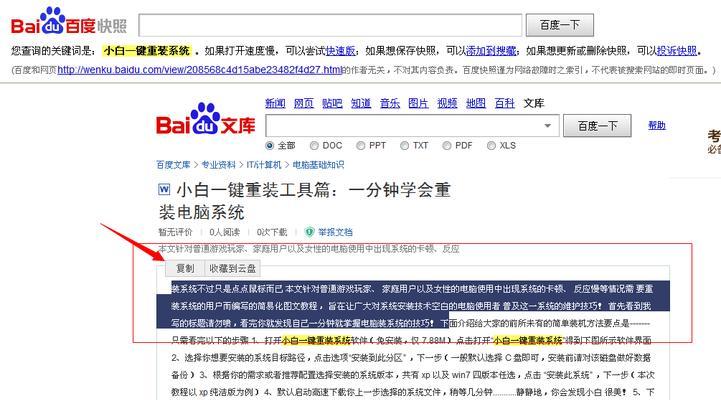This screenshot has width=721, height=400.
Task: Click the 复制 button above selected text
Action: coord(185,269)
